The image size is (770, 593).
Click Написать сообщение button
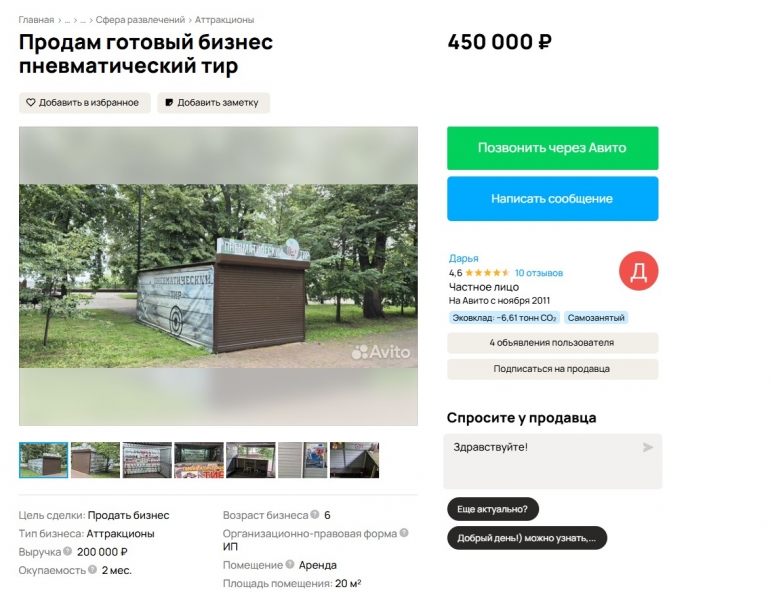click(x=552, y=199)
